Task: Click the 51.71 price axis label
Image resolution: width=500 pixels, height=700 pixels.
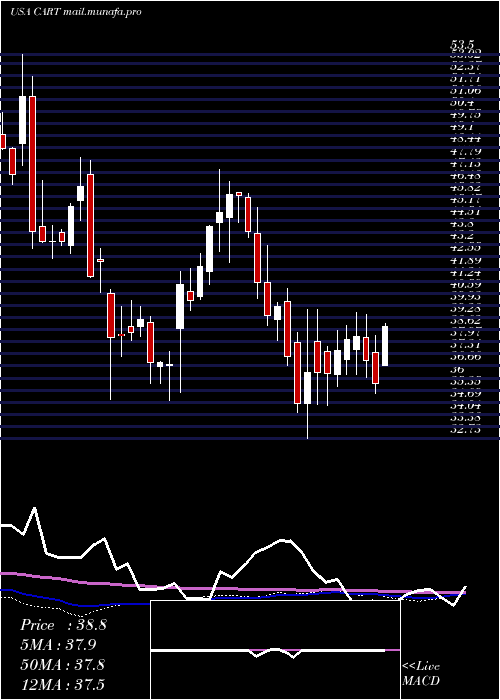Action: [465, 79]
